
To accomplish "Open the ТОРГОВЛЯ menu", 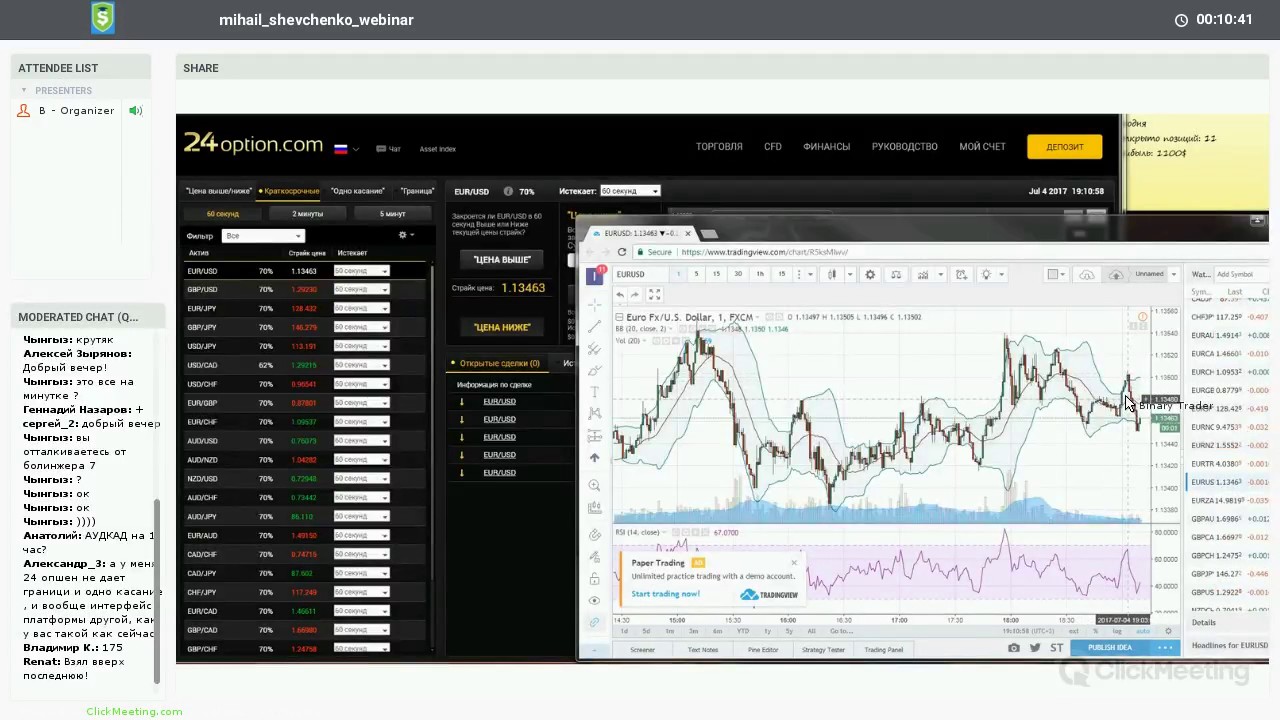I will [x=719, y=147].
